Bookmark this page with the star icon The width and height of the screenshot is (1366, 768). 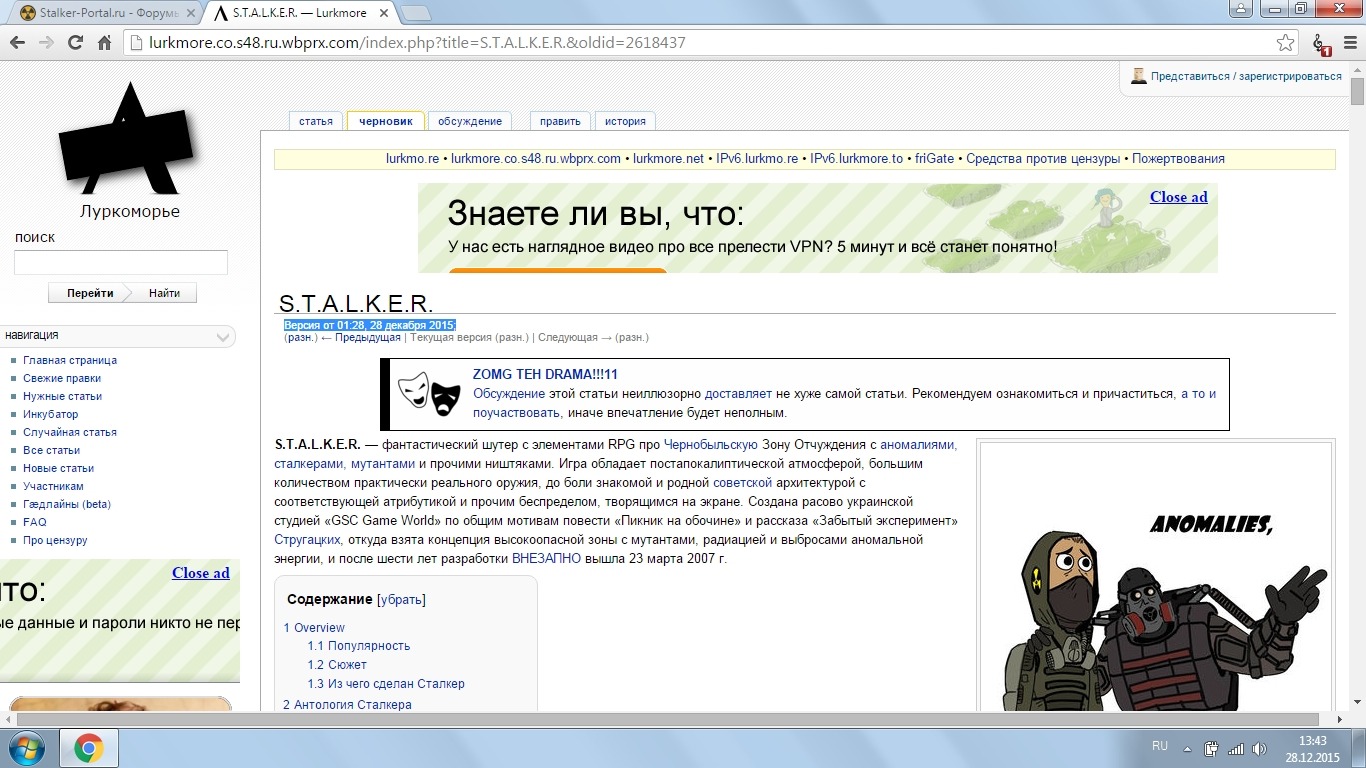[x=1286, y=43]
